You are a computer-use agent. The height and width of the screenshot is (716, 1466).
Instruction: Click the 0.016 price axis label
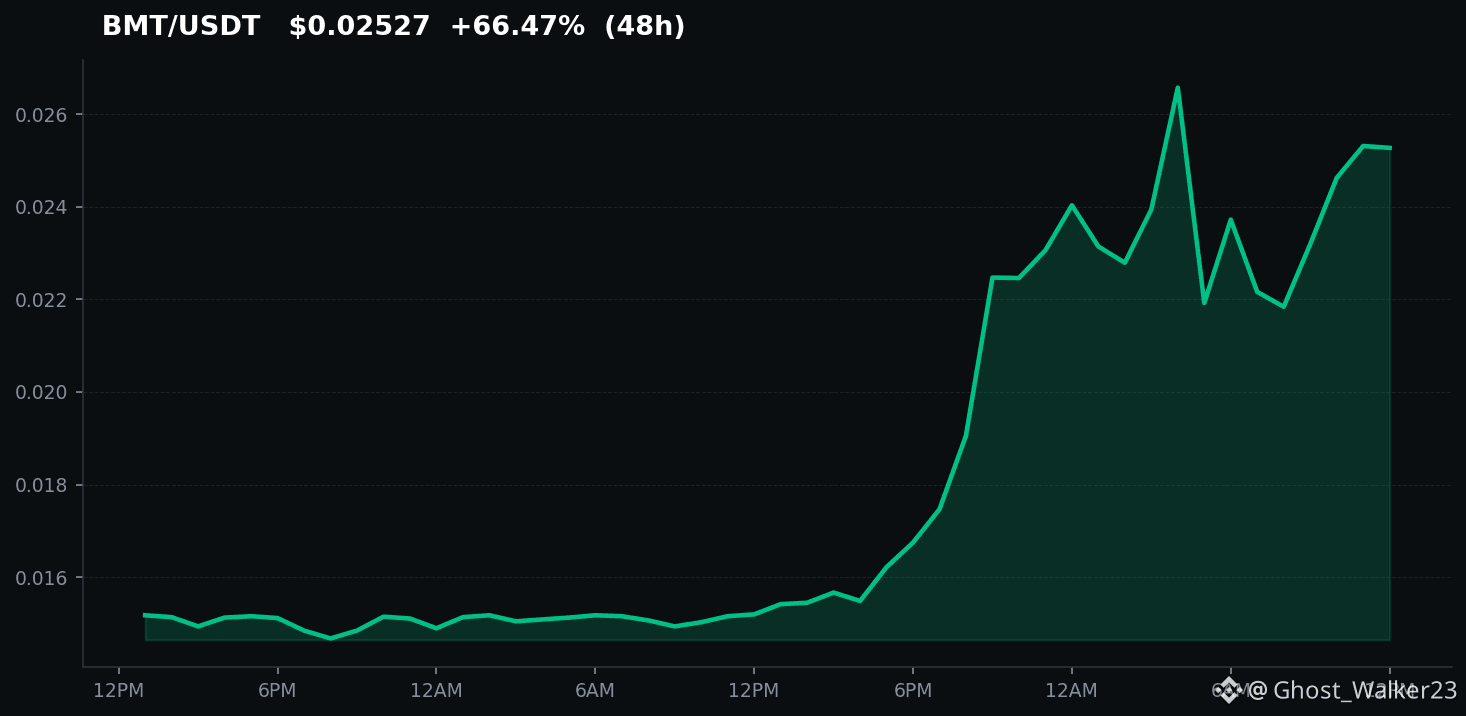[41, 579]
